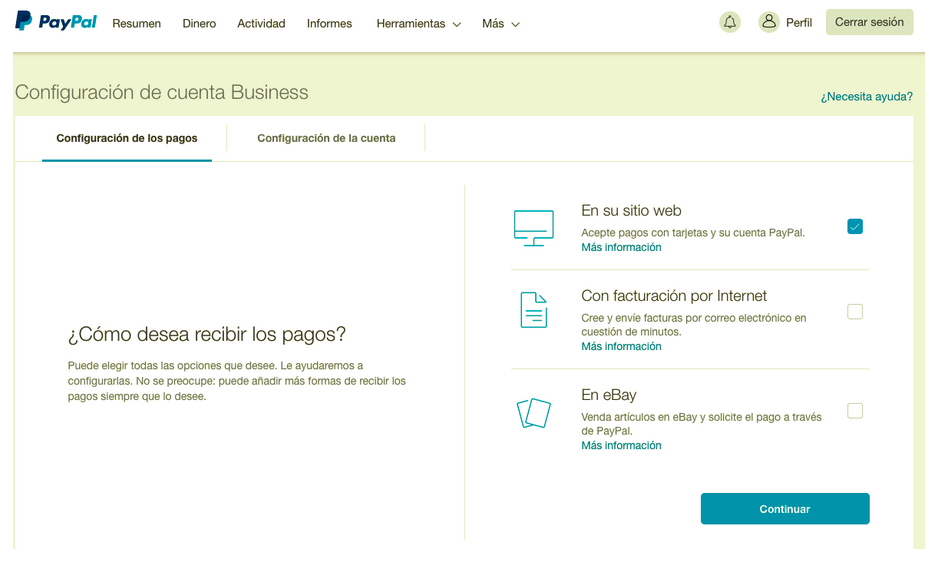Open the notifications bell icon
Screen dimensions: 938x567
coord(730,22)
